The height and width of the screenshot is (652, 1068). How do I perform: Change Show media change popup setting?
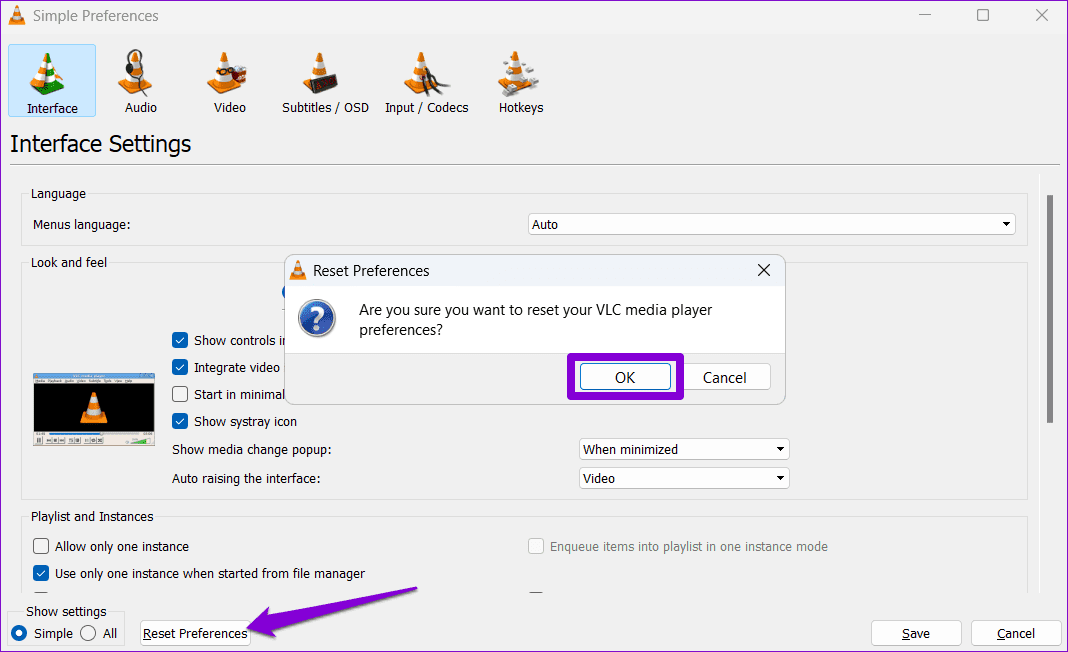coord(684,449)
